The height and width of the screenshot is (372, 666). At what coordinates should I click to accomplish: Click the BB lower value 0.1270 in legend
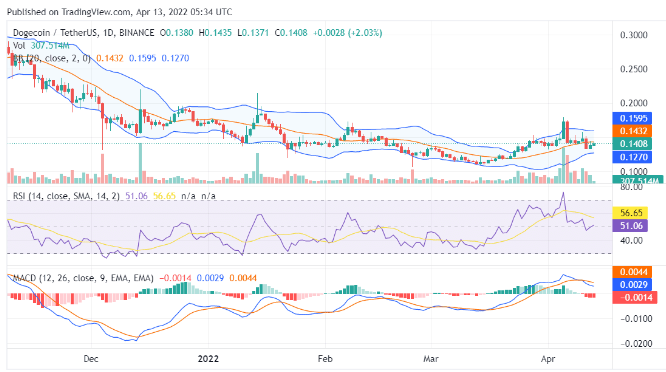click(175, 58)
